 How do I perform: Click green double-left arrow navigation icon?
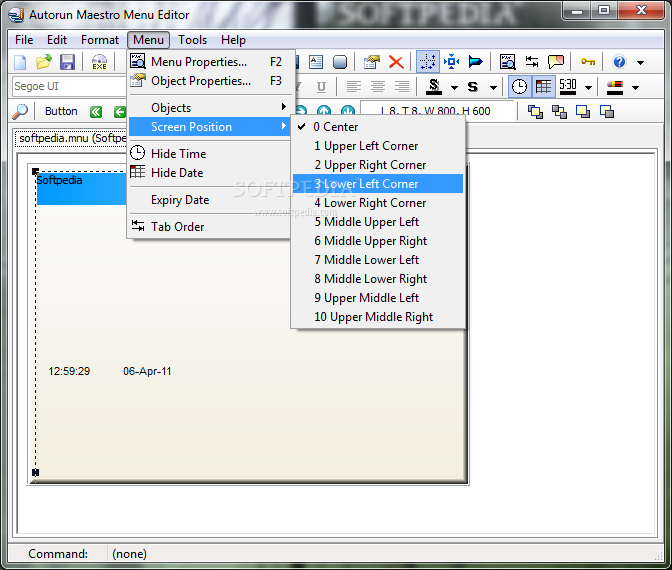[x=96, y=112]
